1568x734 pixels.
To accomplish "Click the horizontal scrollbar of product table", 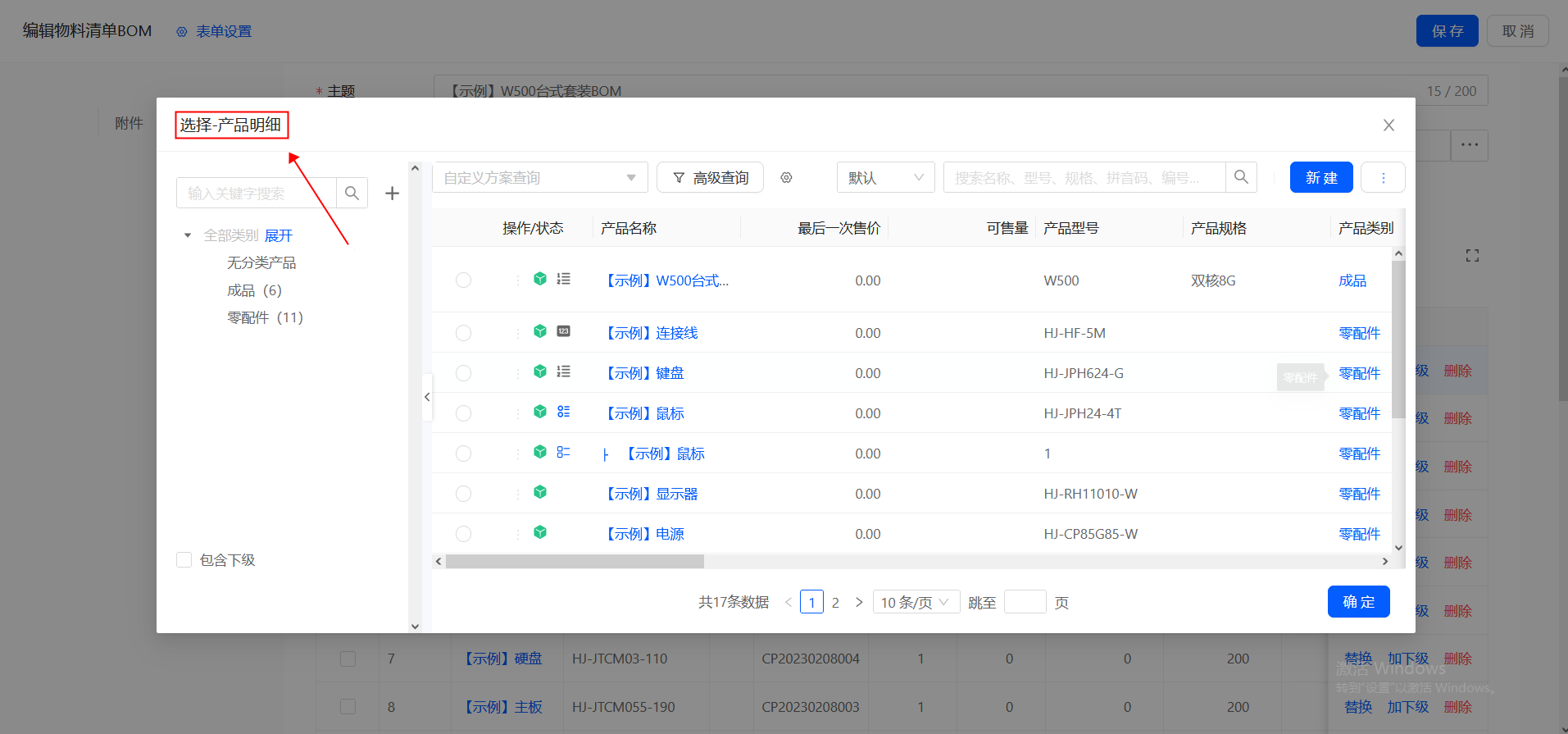I will click(x=575, y=562).
